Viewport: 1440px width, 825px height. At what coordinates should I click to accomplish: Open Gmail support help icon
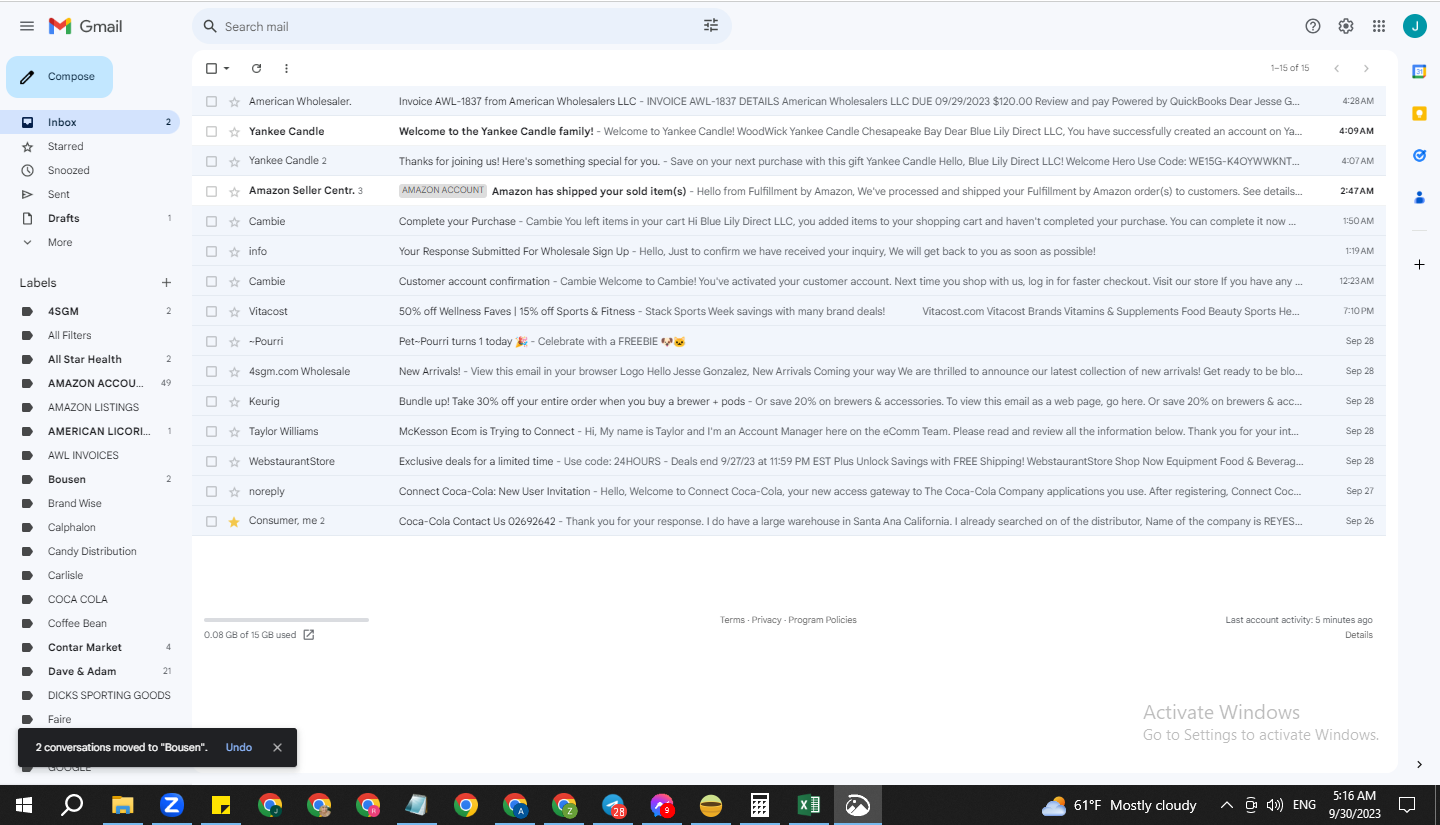[x=1313, y=26]
